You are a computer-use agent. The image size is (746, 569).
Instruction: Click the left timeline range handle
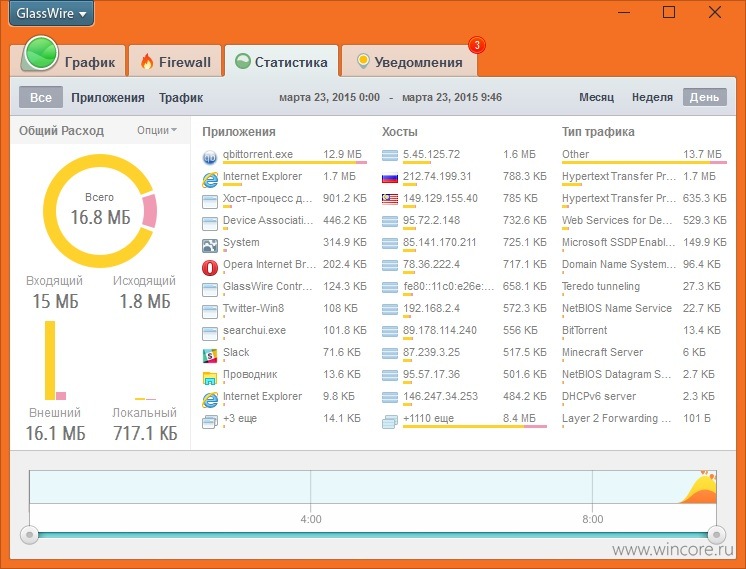point(29,535)
